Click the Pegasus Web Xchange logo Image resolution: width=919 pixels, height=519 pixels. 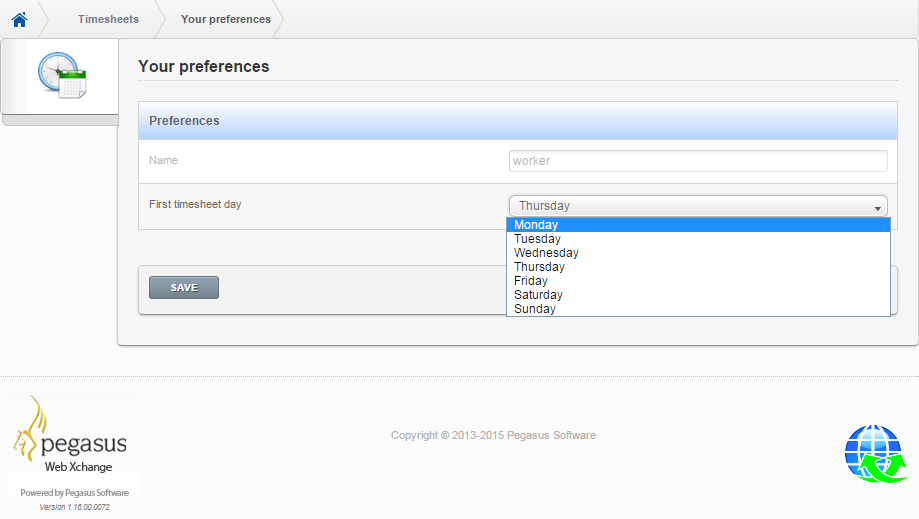tap(70, 434)
